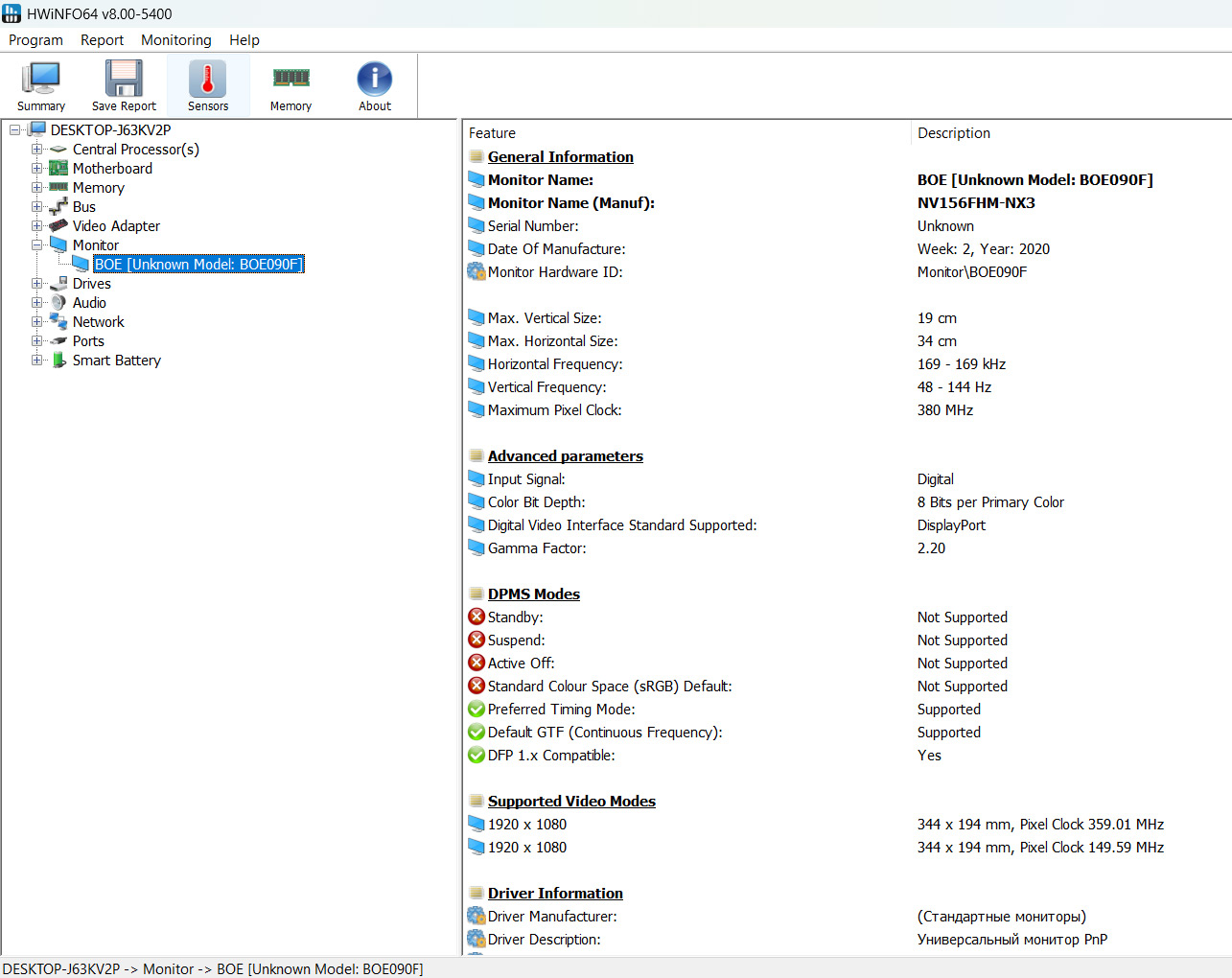Open the Report menu
The width and height of the screenshot is (1232, 978).
pos(102,40)
